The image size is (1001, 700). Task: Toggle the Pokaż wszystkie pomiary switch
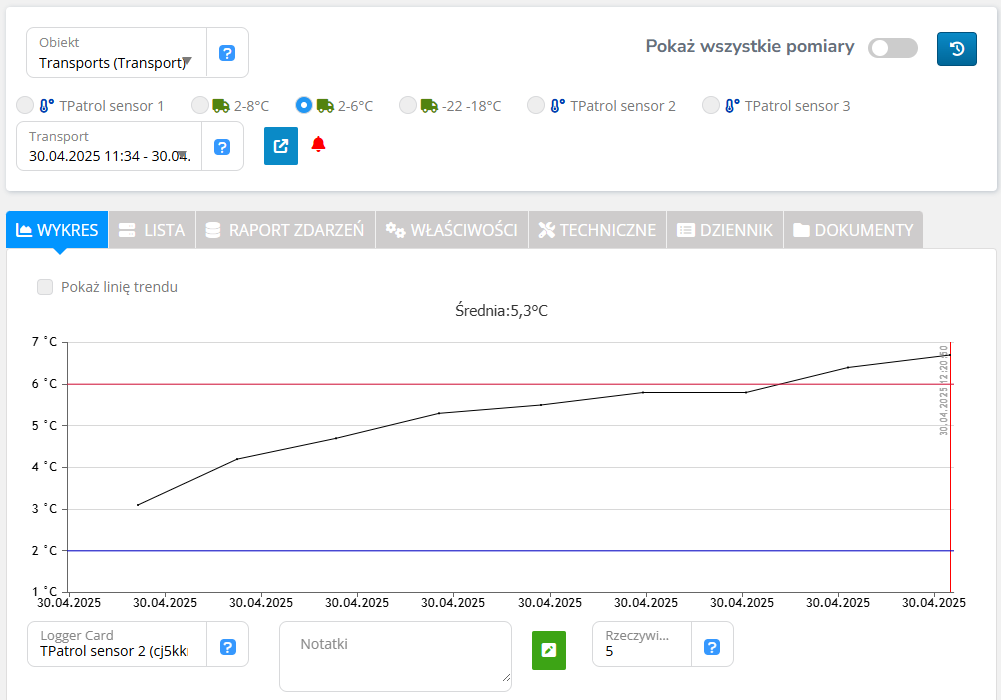pos(892,48)
